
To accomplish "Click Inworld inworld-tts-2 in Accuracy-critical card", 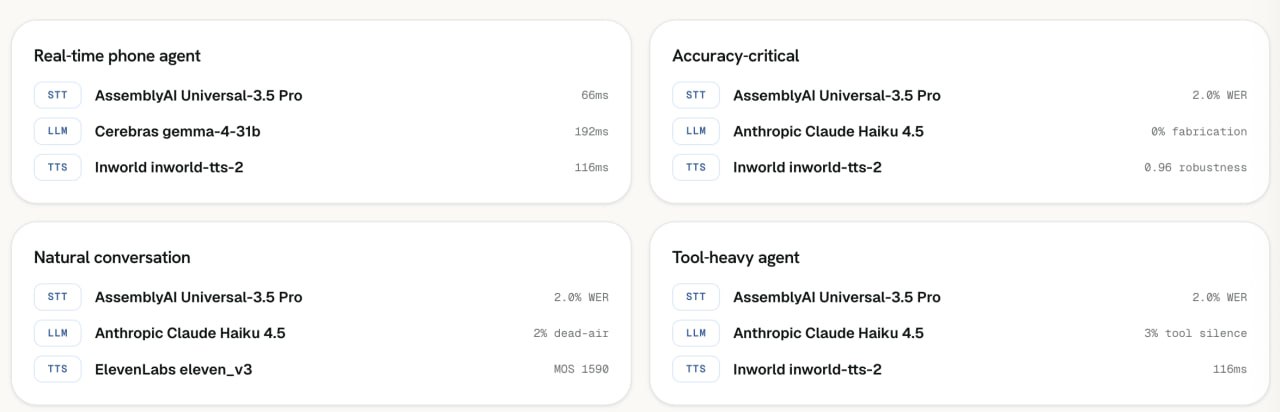I will (807, 167).
